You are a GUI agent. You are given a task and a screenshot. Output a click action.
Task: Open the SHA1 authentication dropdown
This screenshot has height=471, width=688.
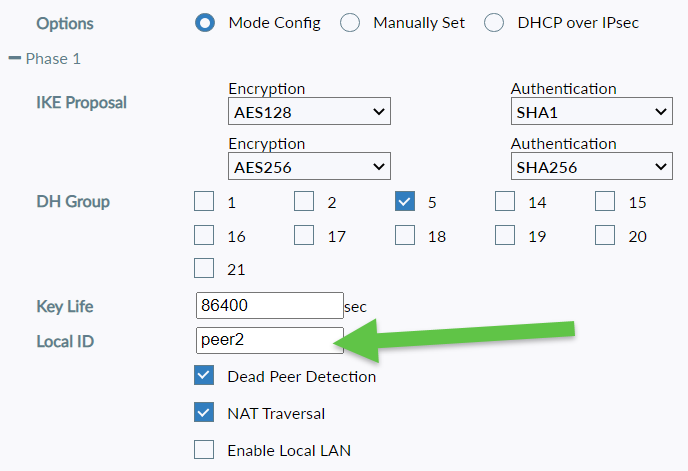(x=591, y=111)
